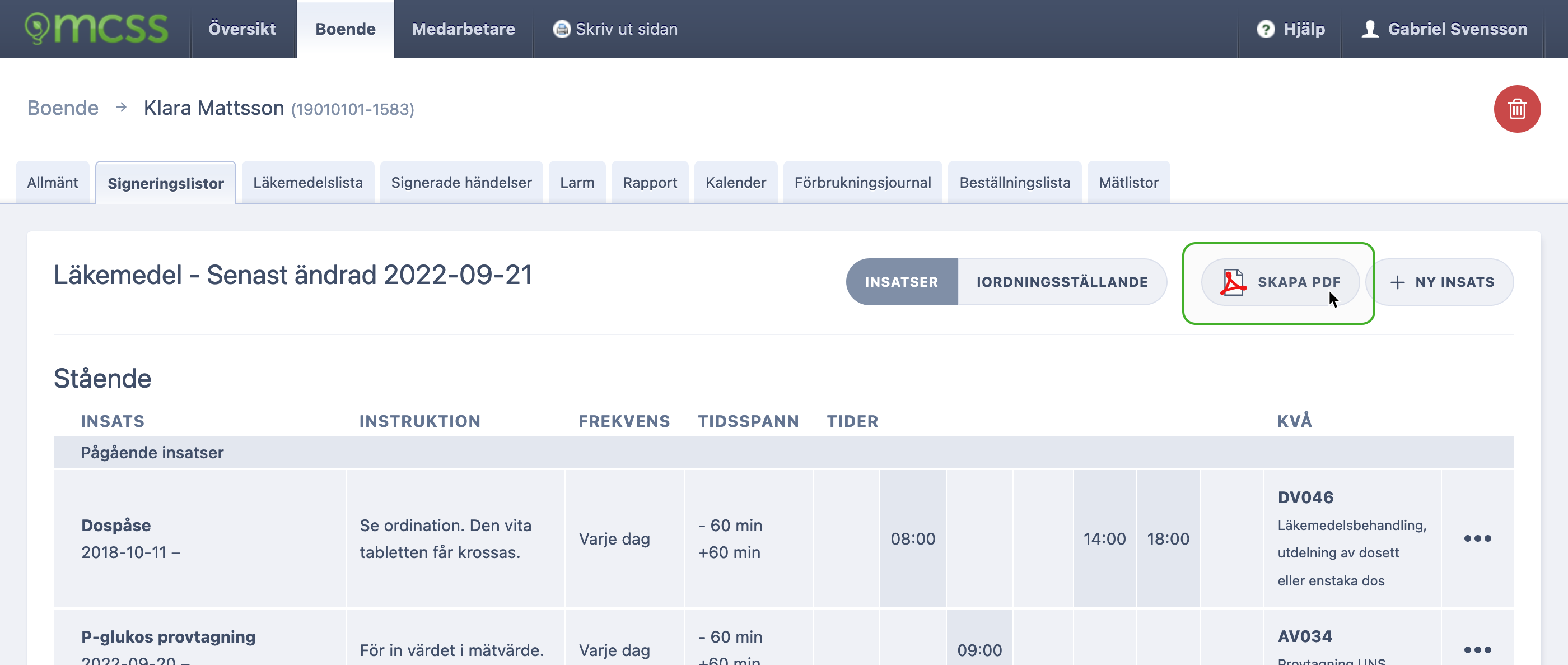Click the KVÅ column header
Screen dimensions: 1568x665
[x=1294, y=421]
